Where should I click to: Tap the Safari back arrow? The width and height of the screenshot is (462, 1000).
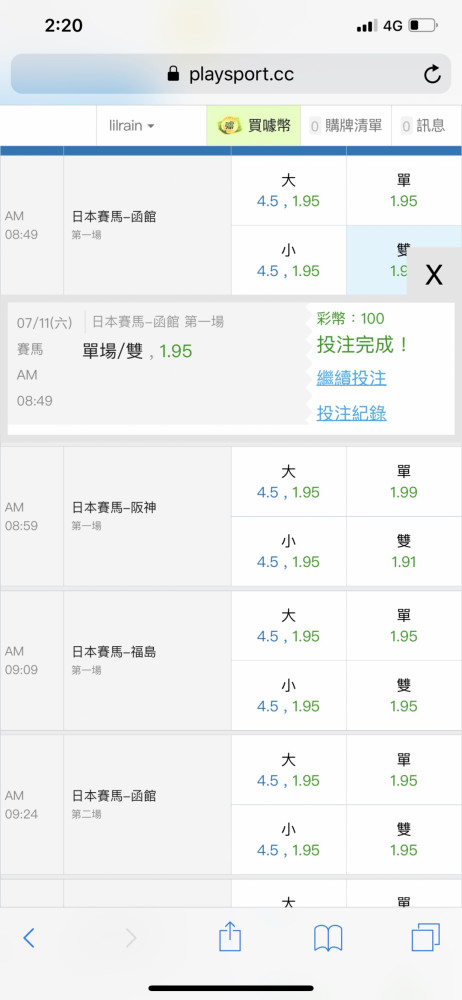coord(29,938)
